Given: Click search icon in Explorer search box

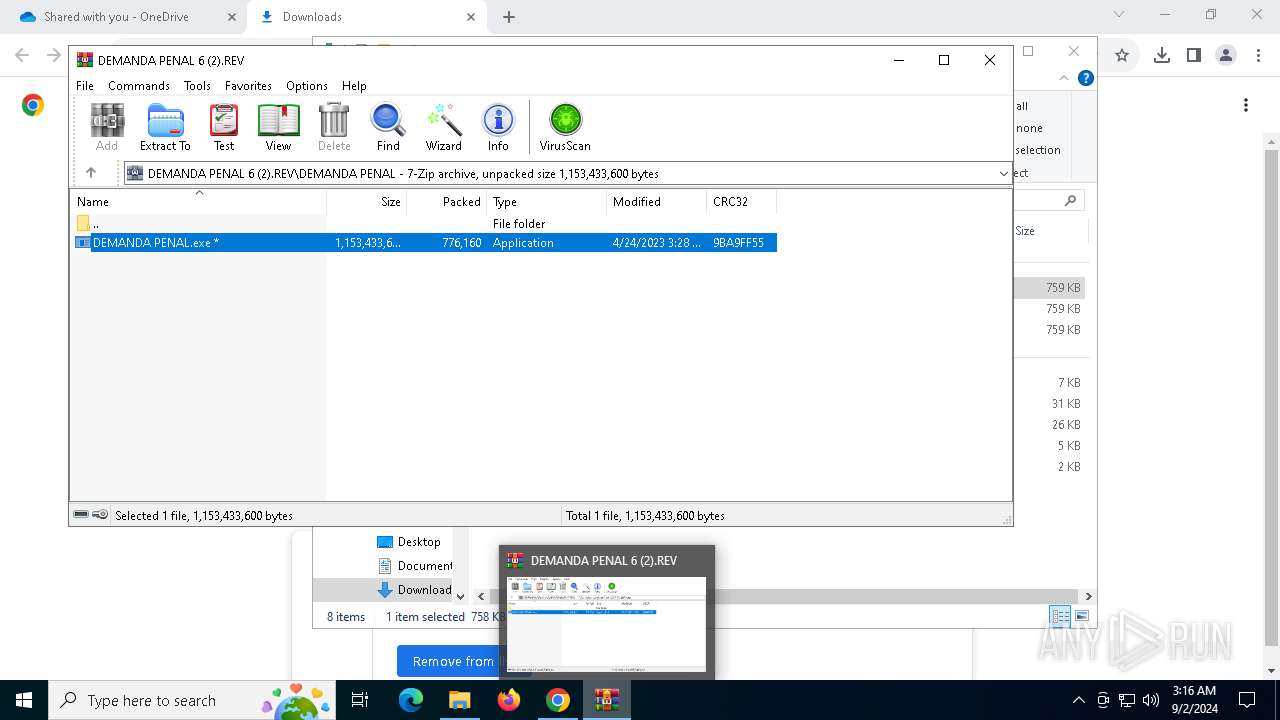Looking at the screenshot, I should [x=1070, y=201].
